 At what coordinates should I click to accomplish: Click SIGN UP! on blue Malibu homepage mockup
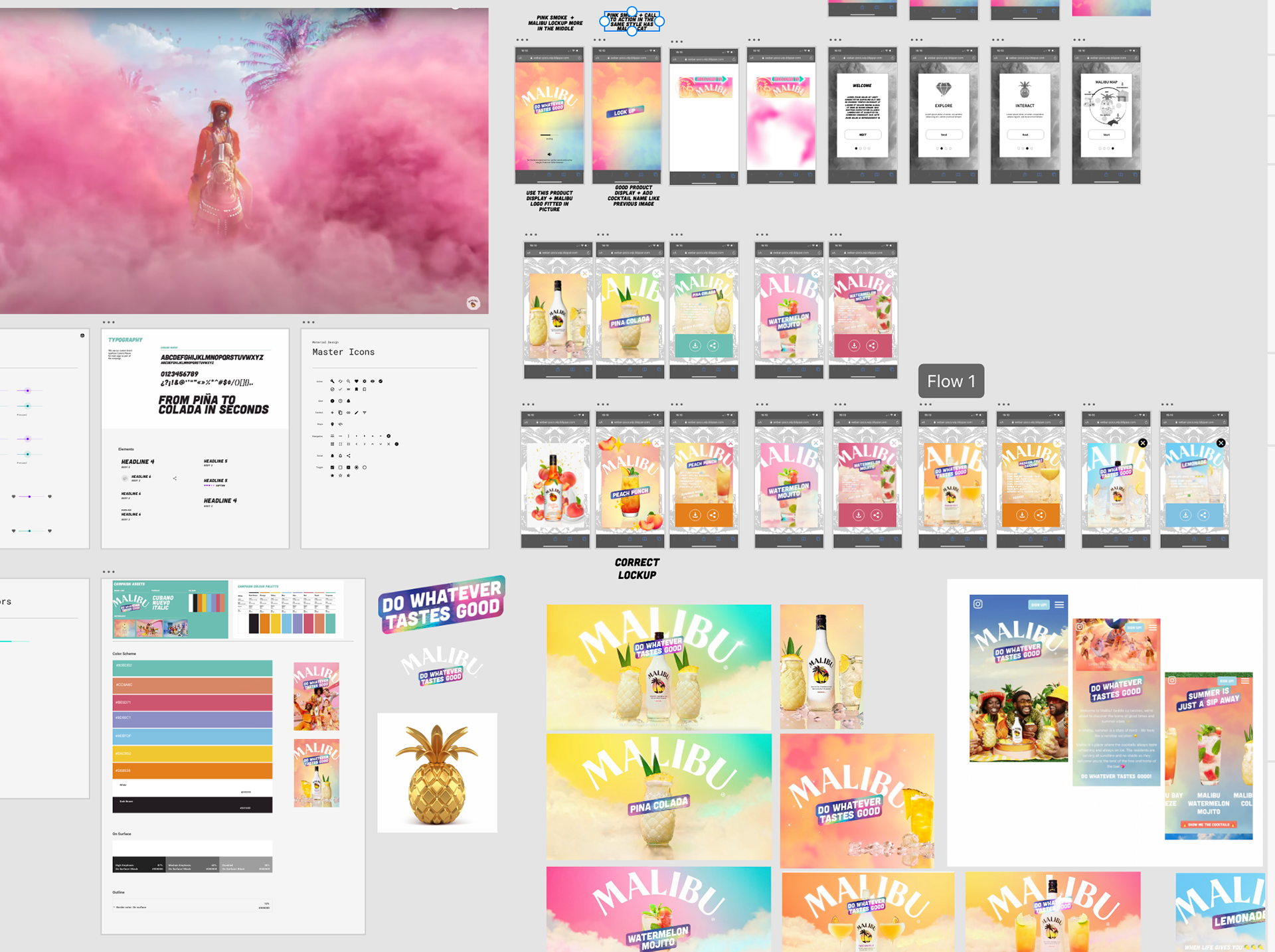1039,604
